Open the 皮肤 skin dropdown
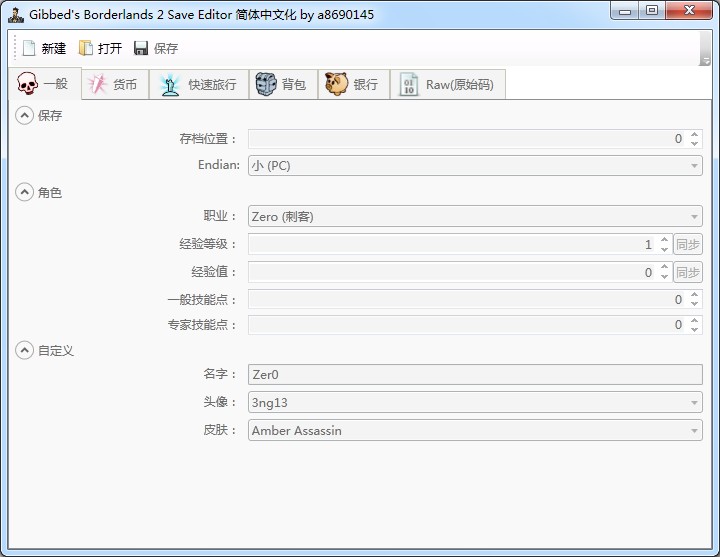Viewport: 720px width, 557px height. pyautogui.click(x=475, y=430)
